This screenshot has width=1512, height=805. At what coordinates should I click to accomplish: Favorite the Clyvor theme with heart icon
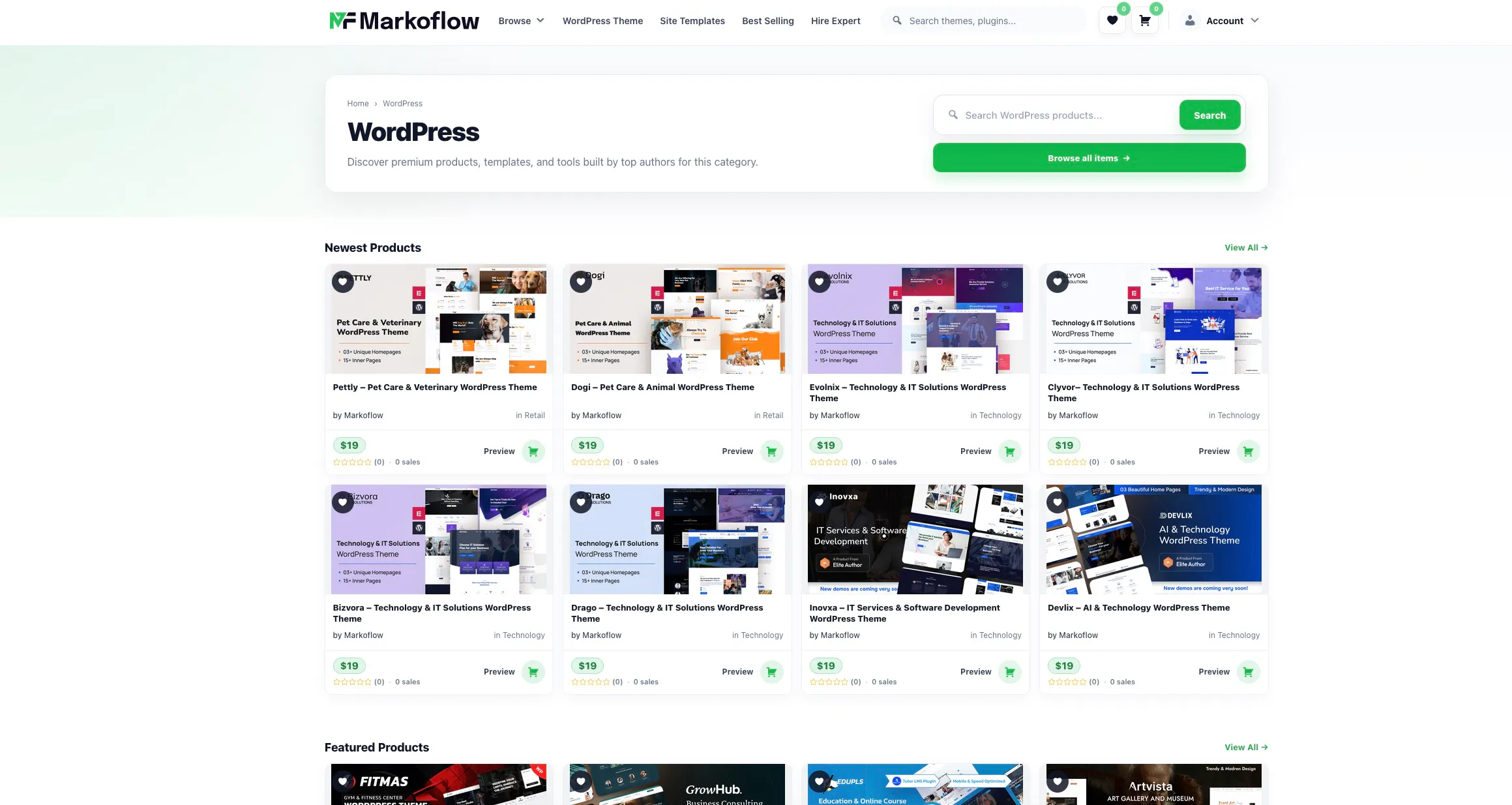click(1058, 282)
